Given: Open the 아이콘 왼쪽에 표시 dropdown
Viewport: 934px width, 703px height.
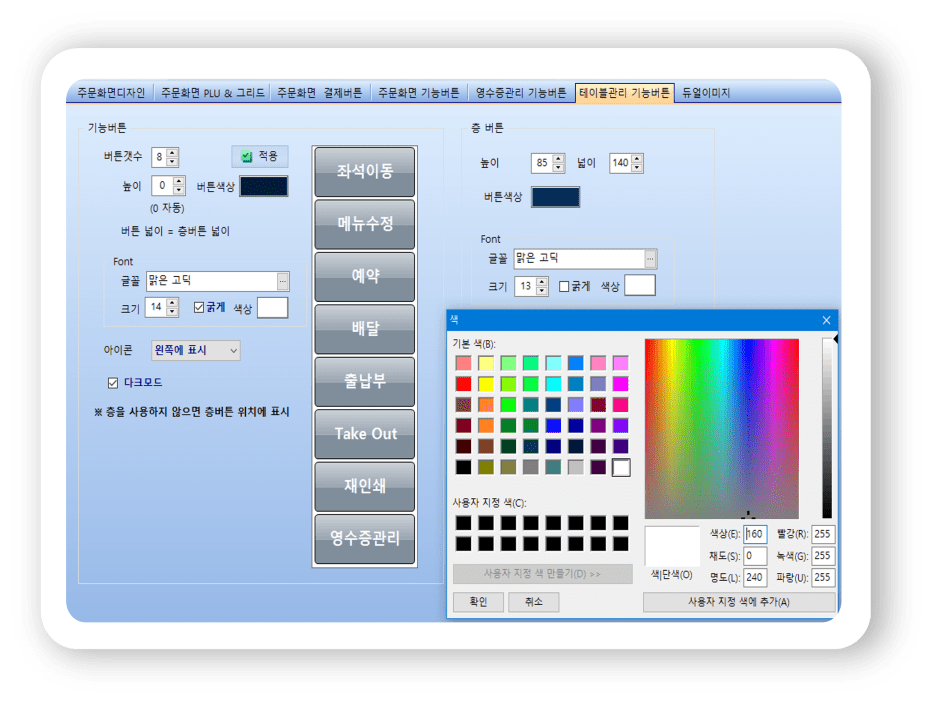Looking at the screenshot, I should [x=233, y=351].
